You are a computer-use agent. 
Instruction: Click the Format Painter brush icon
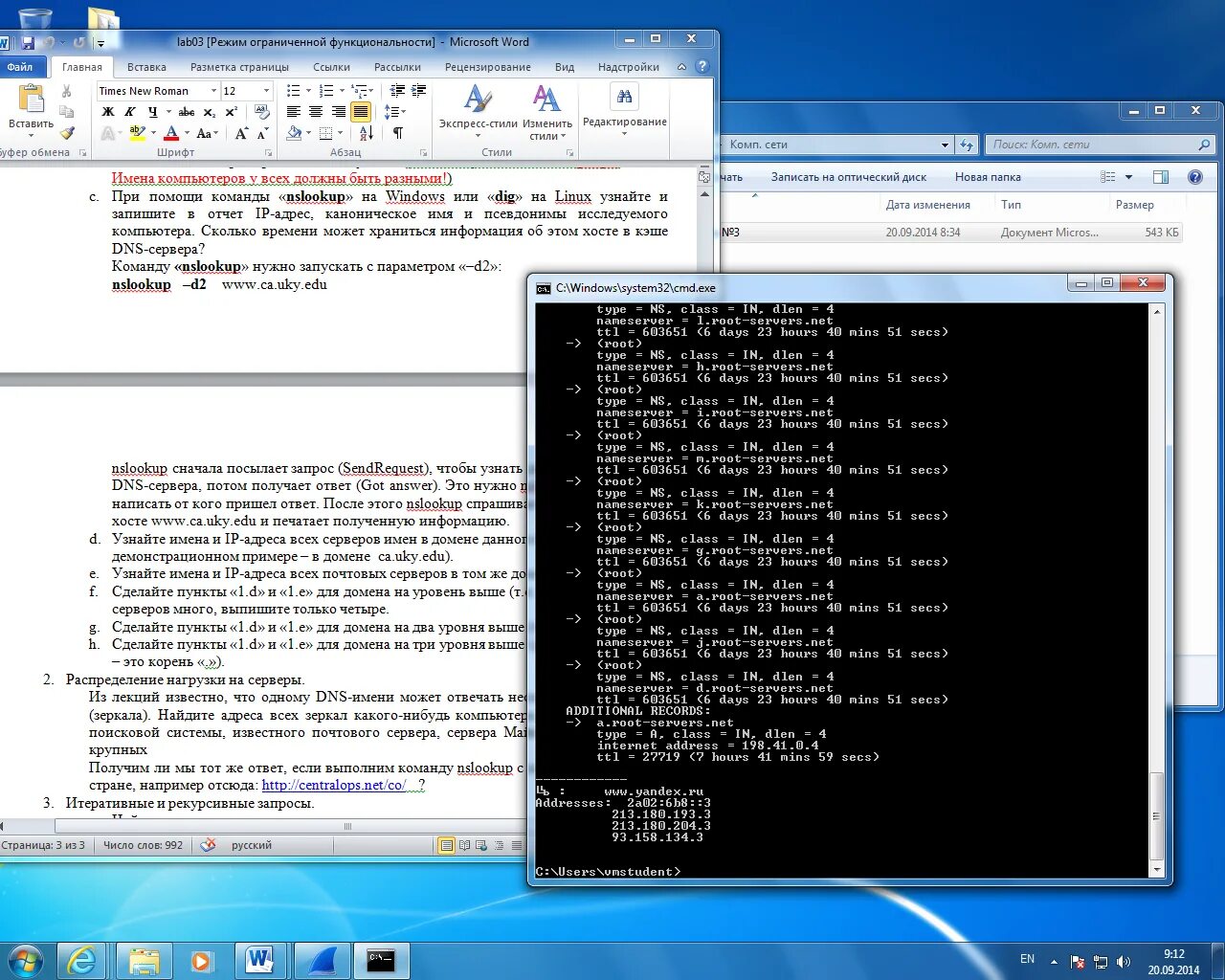tap(66, 133)
